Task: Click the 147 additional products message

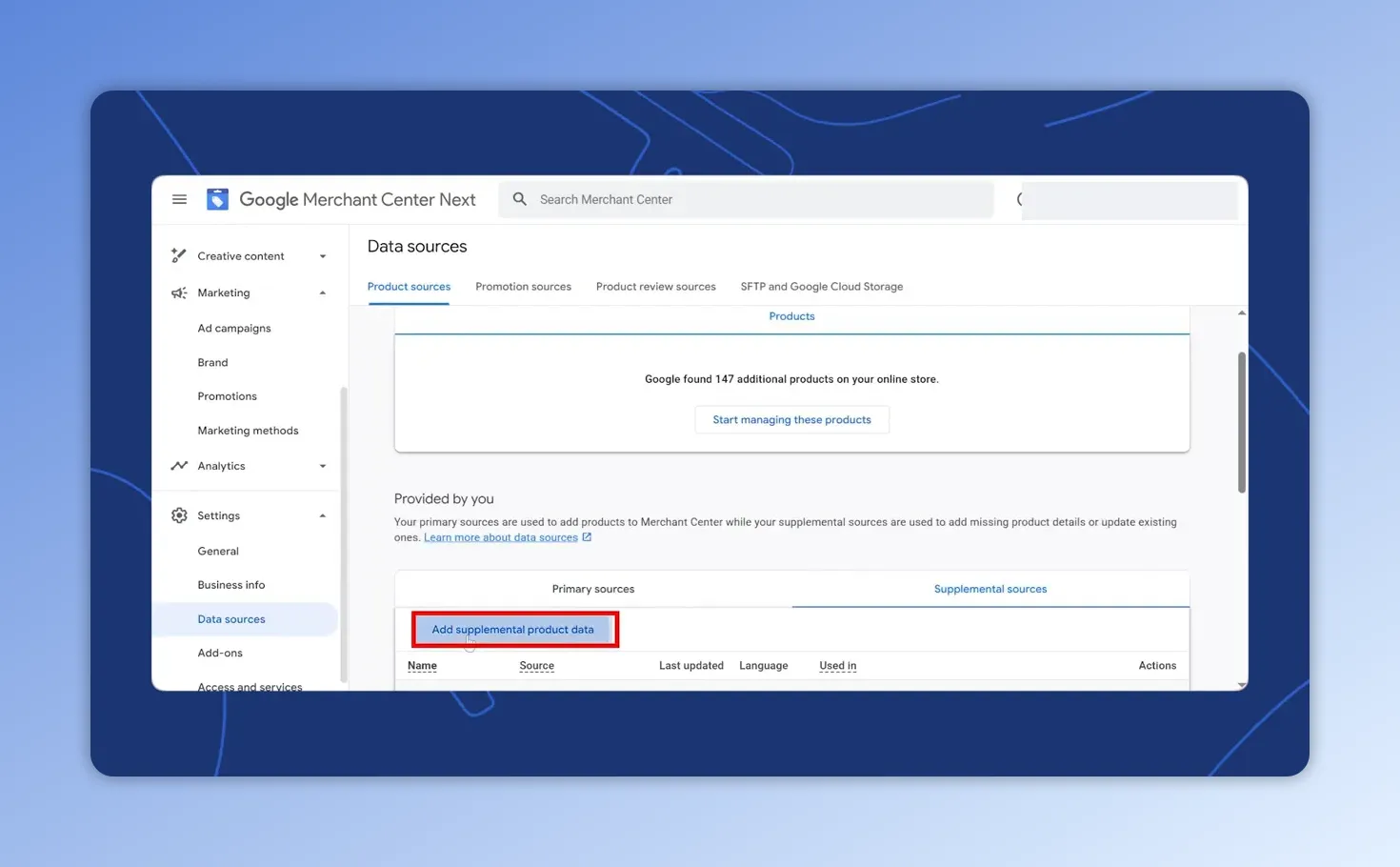Action: pyautogui.click(x=791, y=379)
